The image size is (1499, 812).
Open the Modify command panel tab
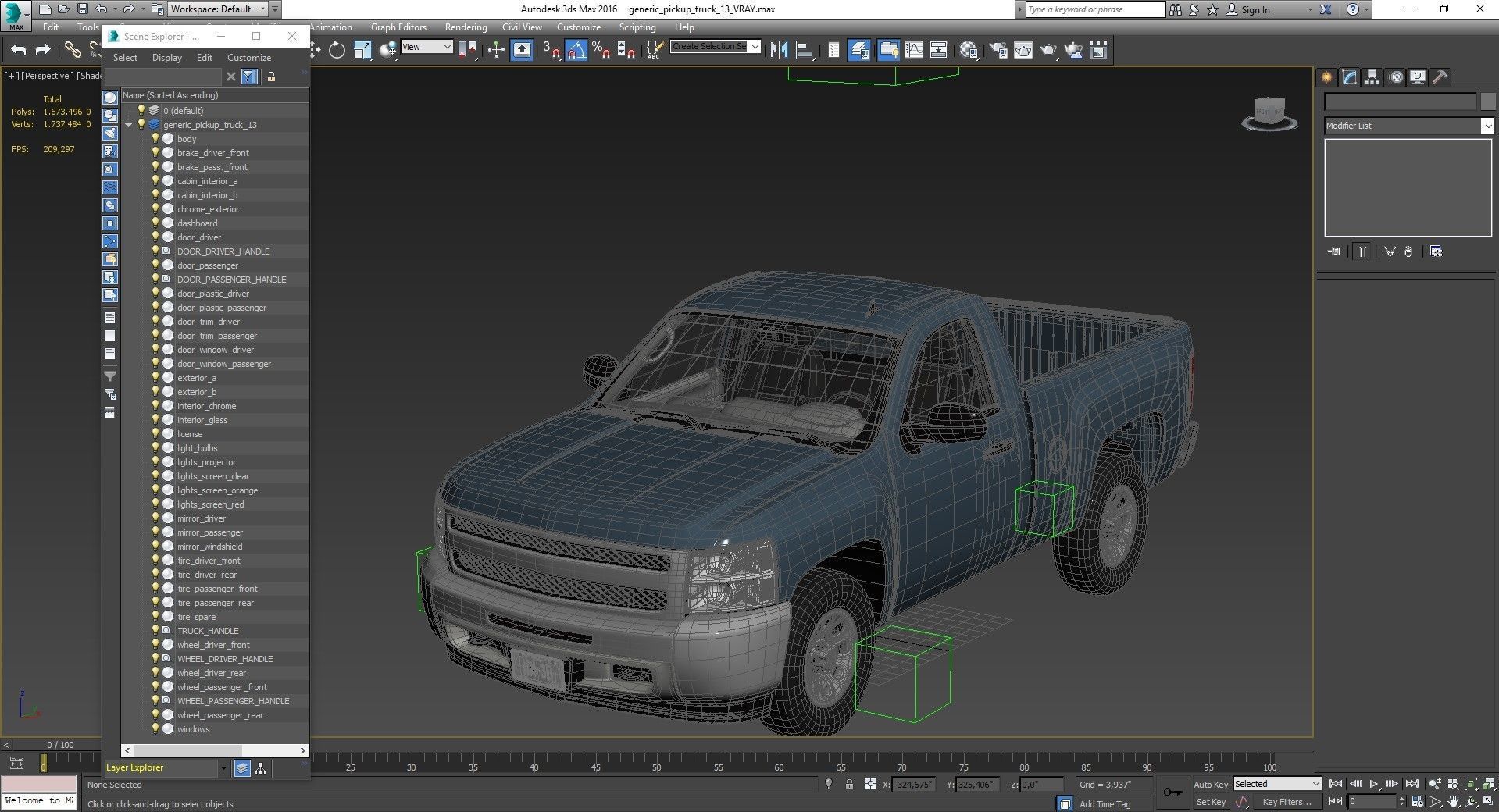click(x=1350, y=77)
